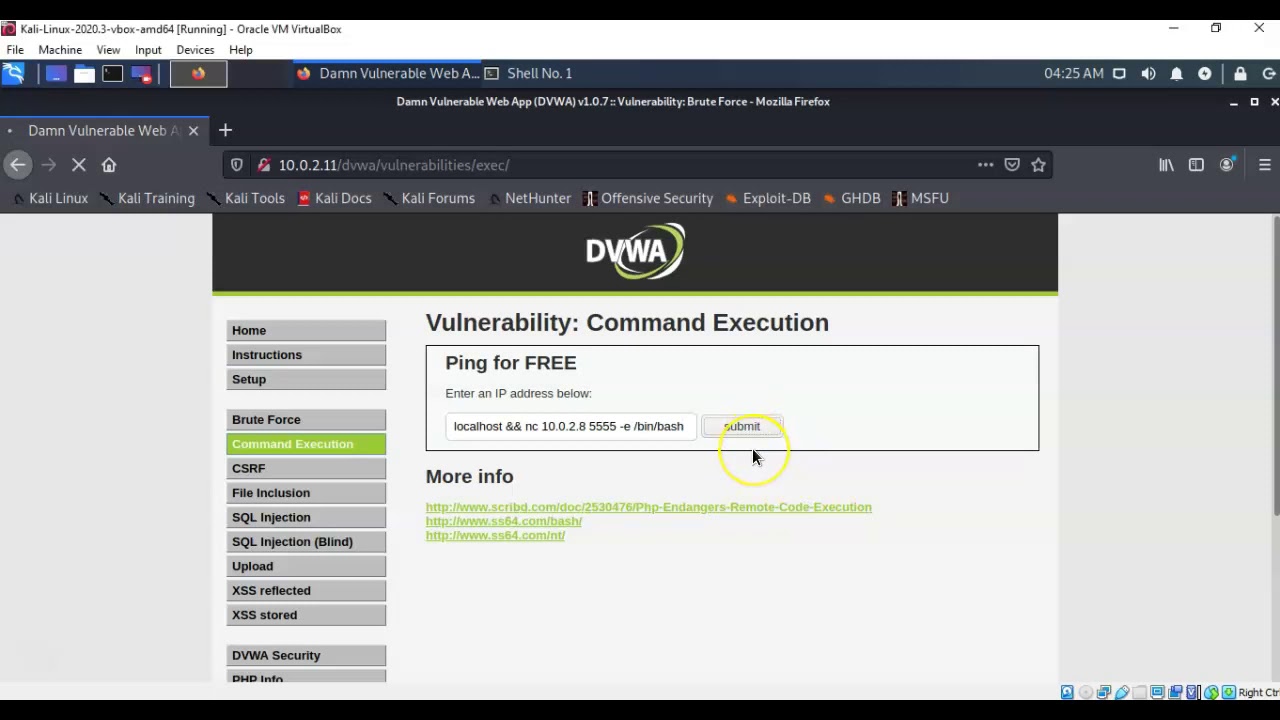Open the scribd Php-Endangers-Remote-Code-Execution link
The width and height of the screenshot is (1280, 720).
tap(649, 507)
